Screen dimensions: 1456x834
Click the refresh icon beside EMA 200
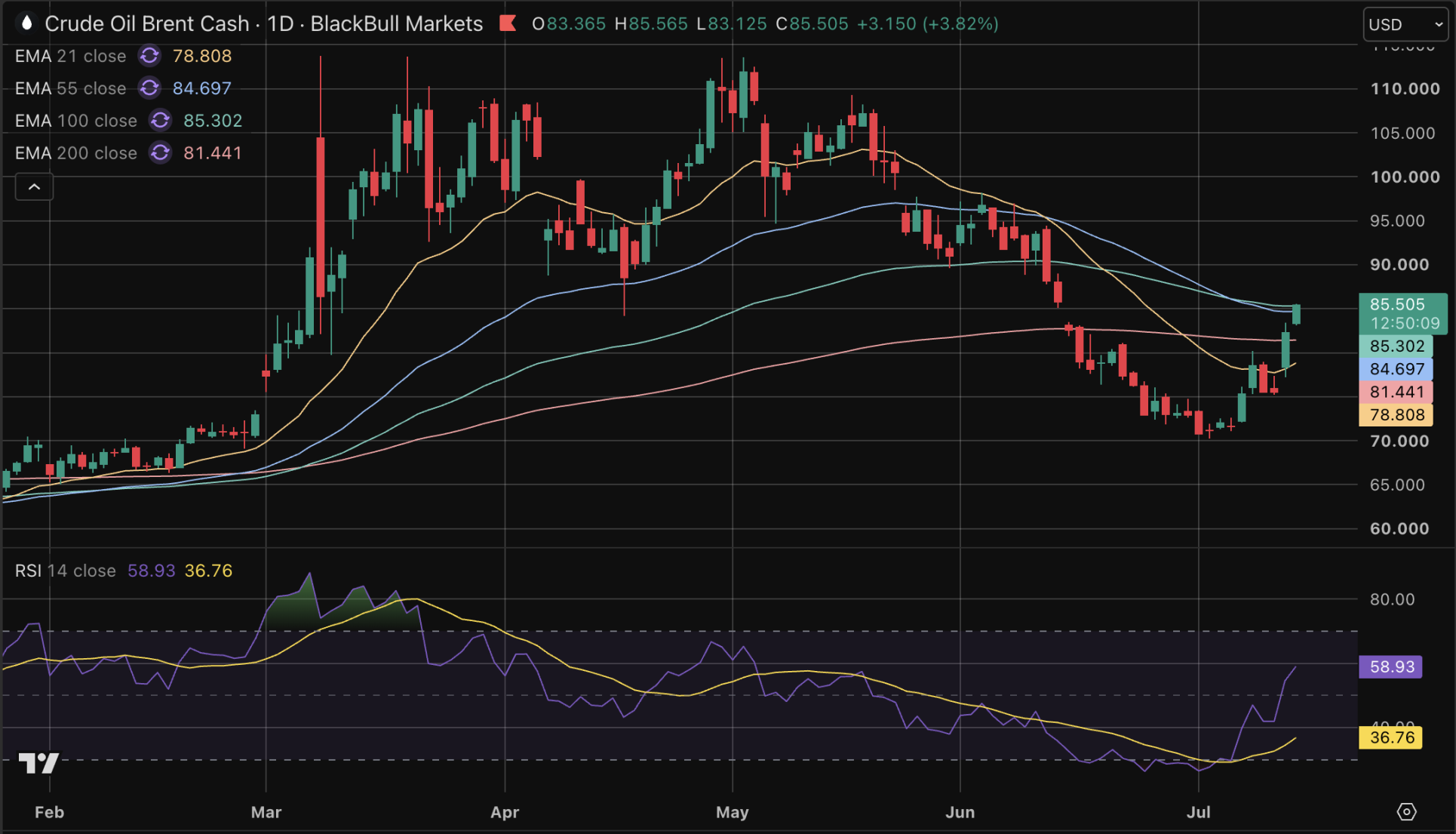(160, 153)
